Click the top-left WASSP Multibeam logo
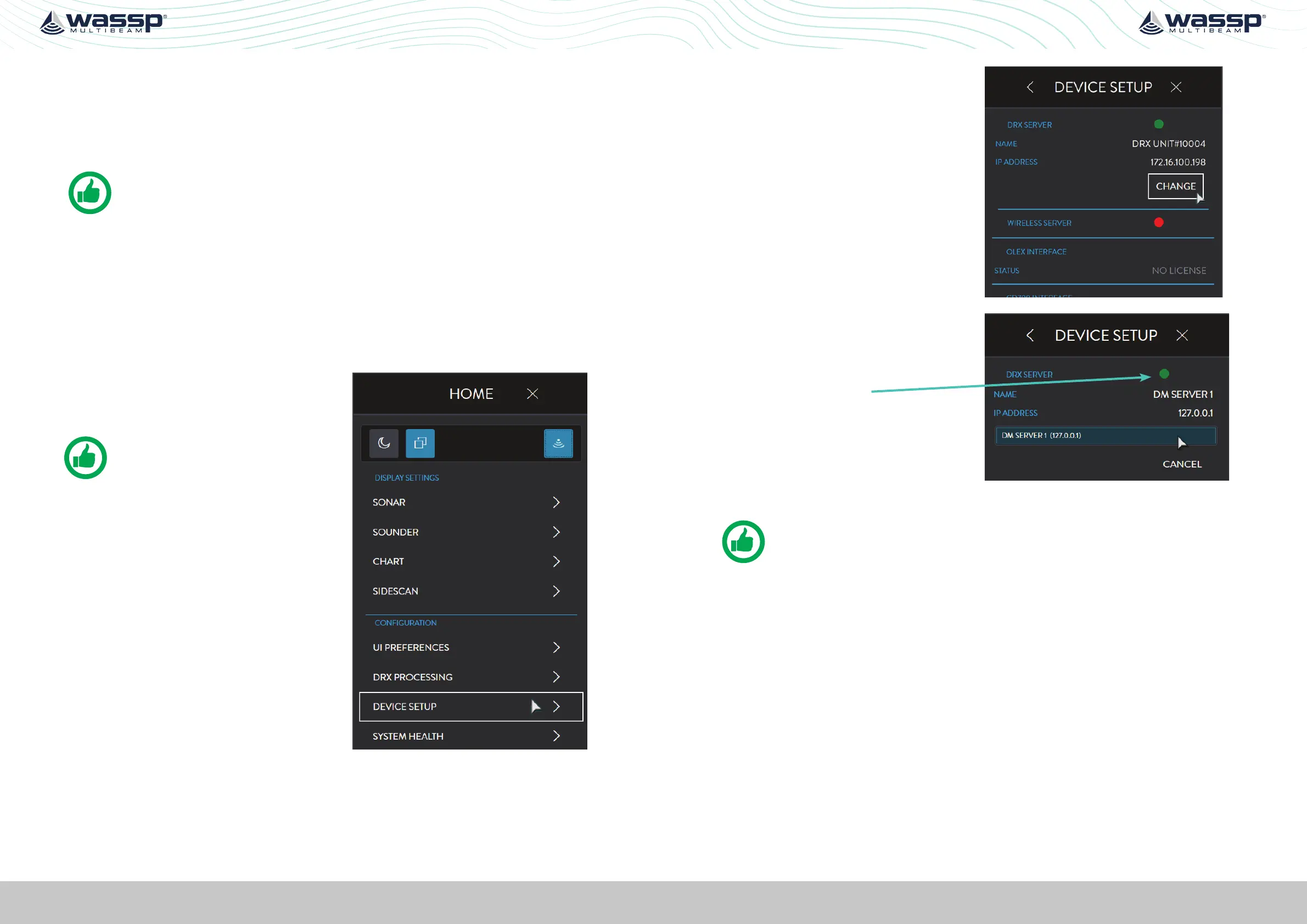The height and width of the screenshot is (924, 1307). pyautogui.click(x=103, y=22)
